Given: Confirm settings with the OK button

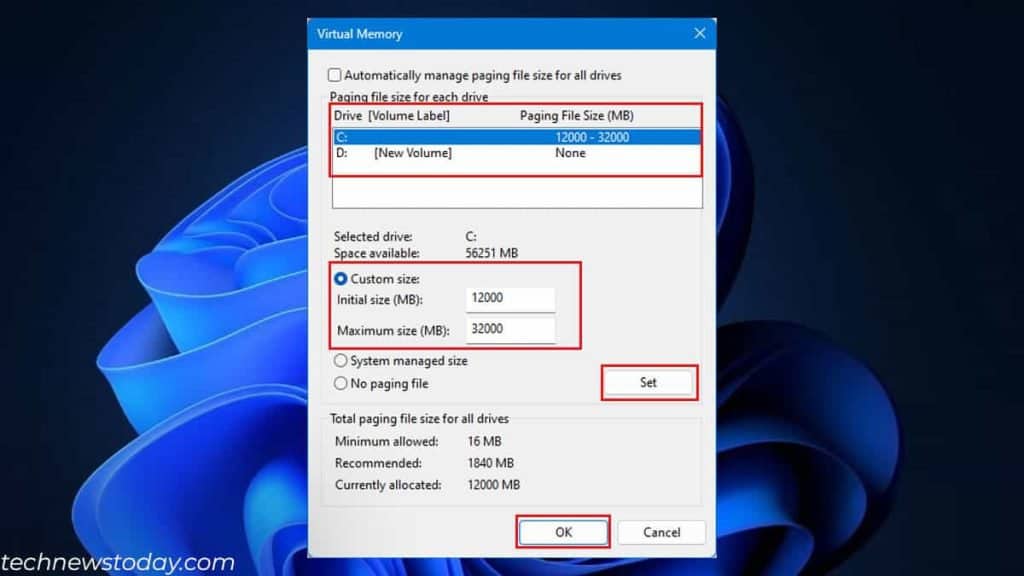Looking at the screenshot, I should 562,532.
